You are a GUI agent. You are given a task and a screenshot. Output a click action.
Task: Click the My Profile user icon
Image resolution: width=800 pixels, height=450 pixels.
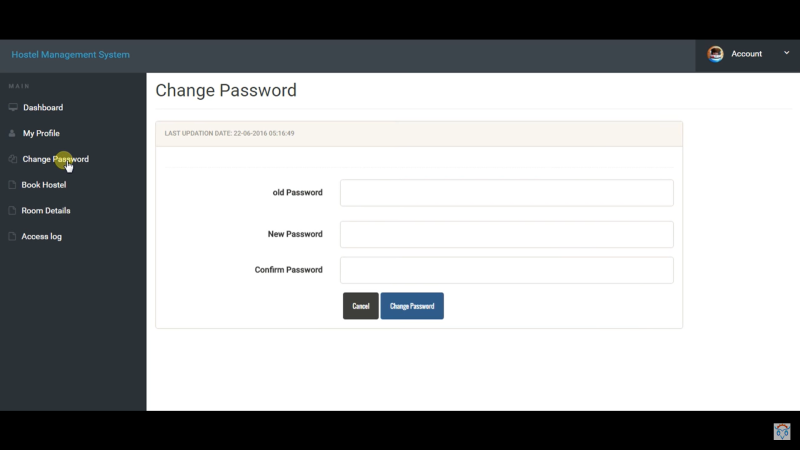12,133
